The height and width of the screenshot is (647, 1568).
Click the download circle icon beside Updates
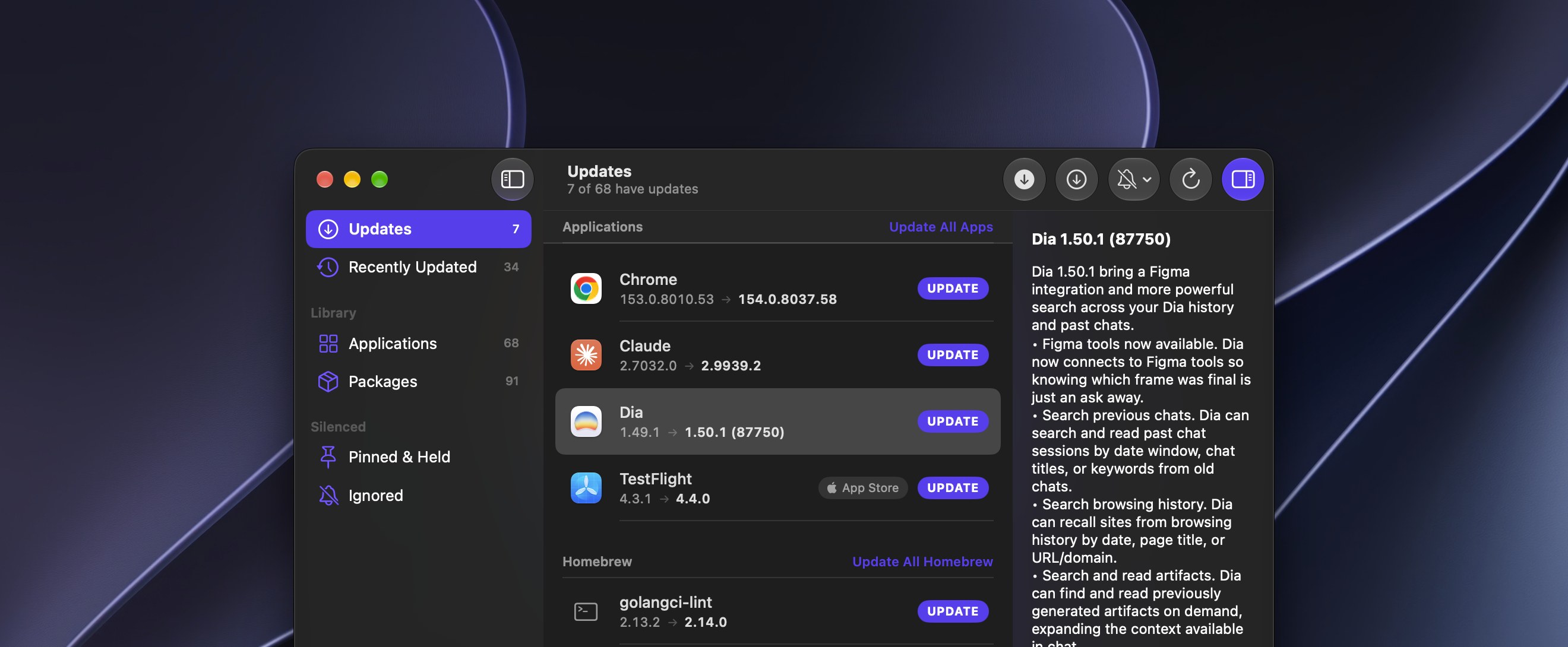(x=328, y=229)
